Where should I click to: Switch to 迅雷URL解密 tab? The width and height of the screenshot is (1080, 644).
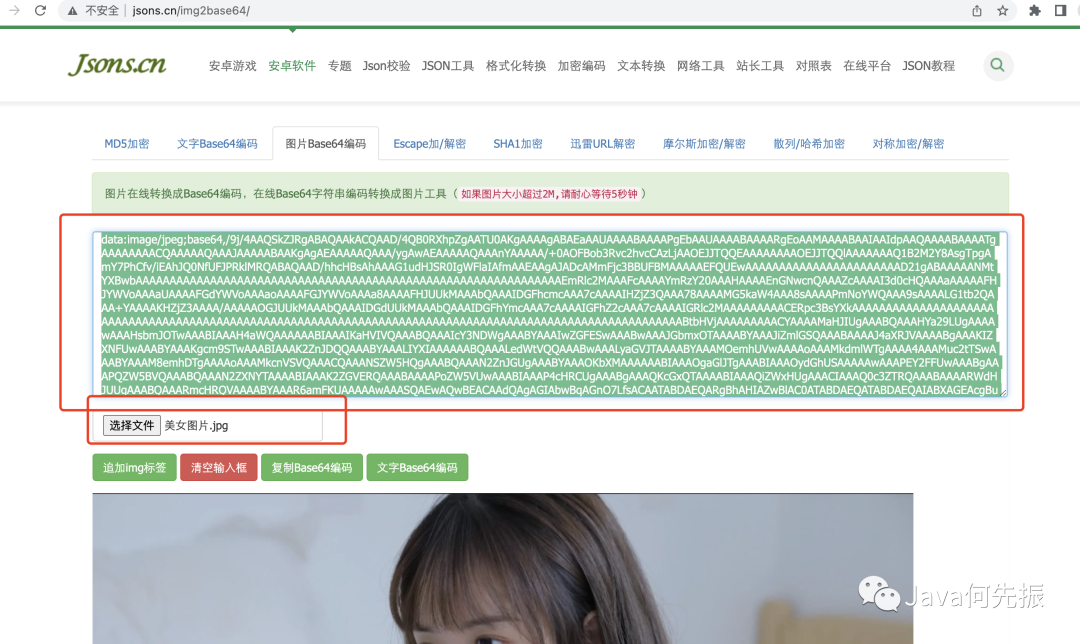(x=603, y=144)
